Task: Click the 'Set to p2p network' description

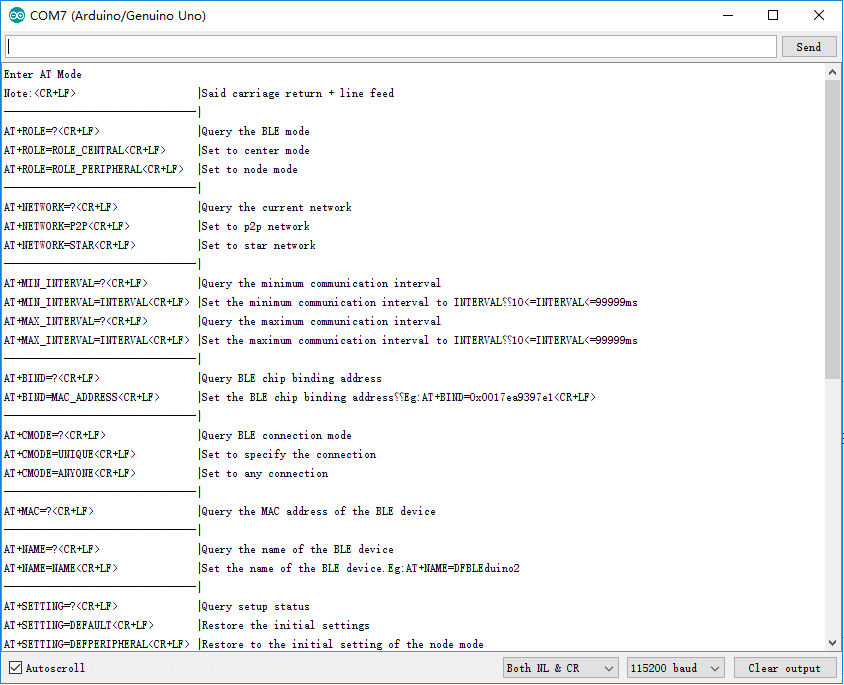Action: click(256, 227)
